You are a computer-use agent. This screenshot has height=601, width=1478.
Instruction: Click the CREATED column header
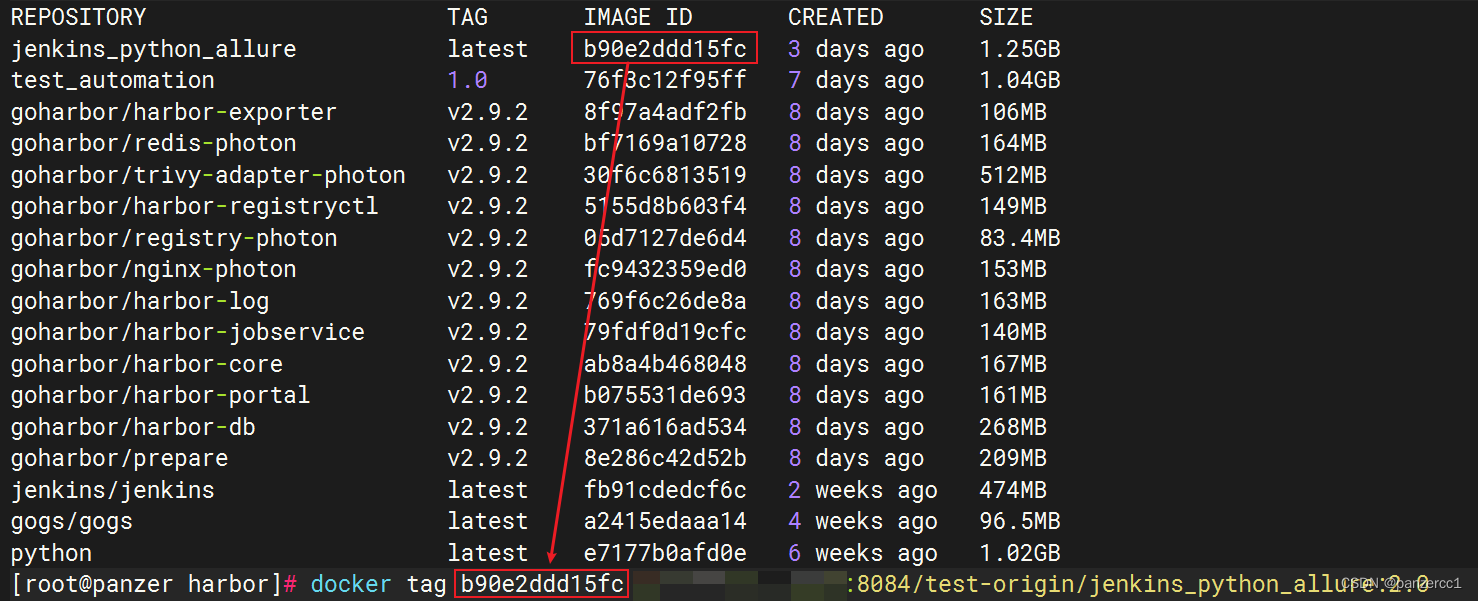pos(836,17)
